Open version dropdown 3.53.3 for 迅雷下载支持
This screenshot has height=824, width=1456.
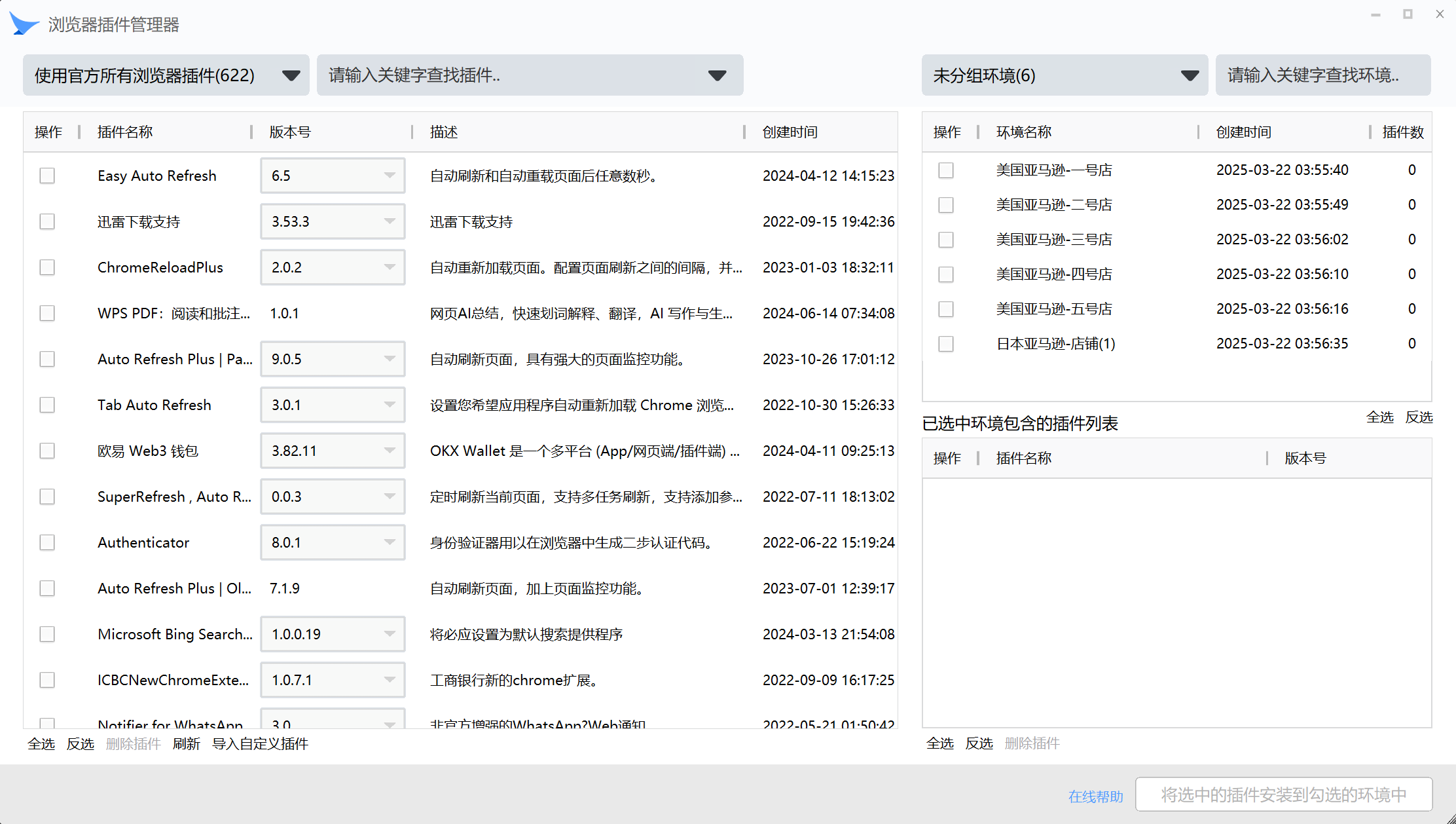[x=333, y=221]
